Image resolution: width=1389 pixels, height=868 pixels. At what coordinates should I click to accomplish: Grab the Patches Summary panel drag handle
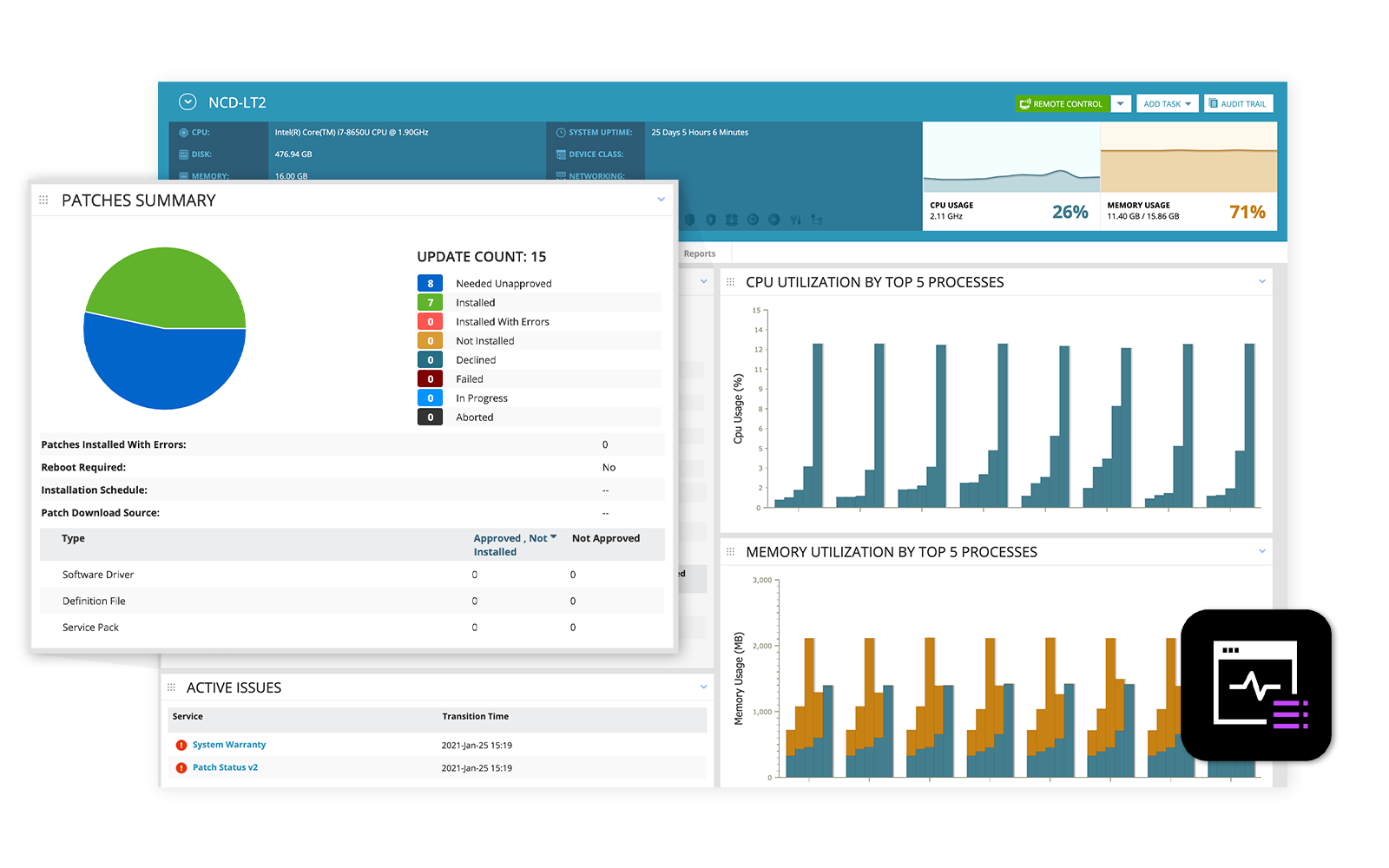(x=43, y=201)
